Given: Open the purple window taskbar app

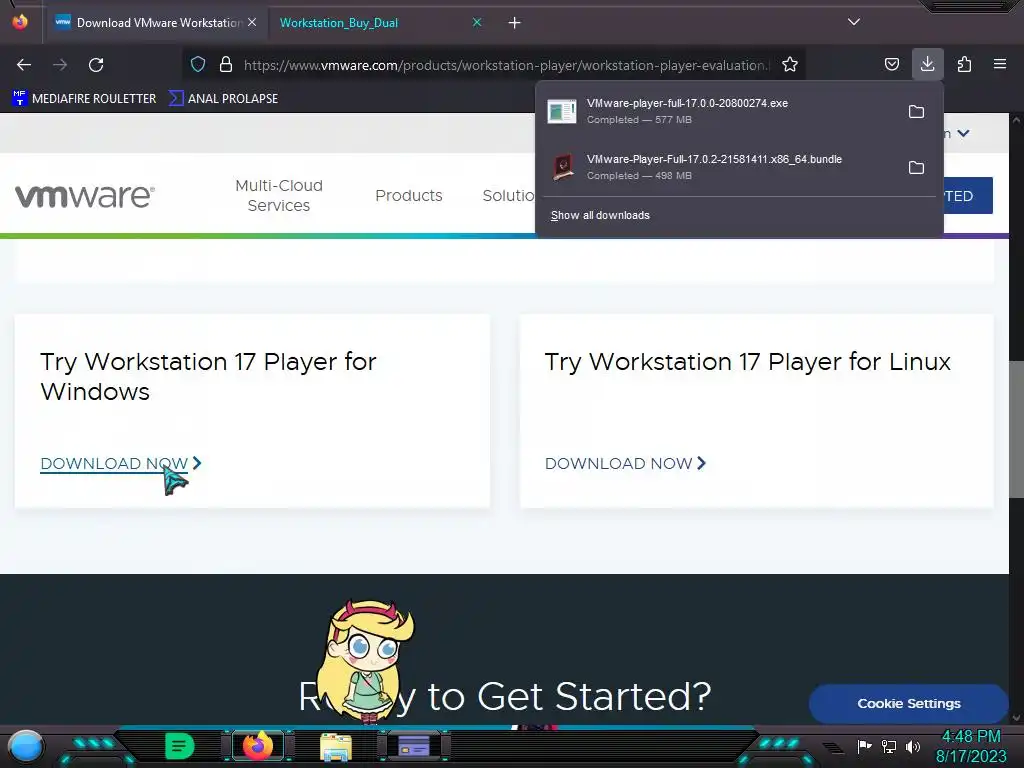Looking at the screenshot, I should 414,746.
